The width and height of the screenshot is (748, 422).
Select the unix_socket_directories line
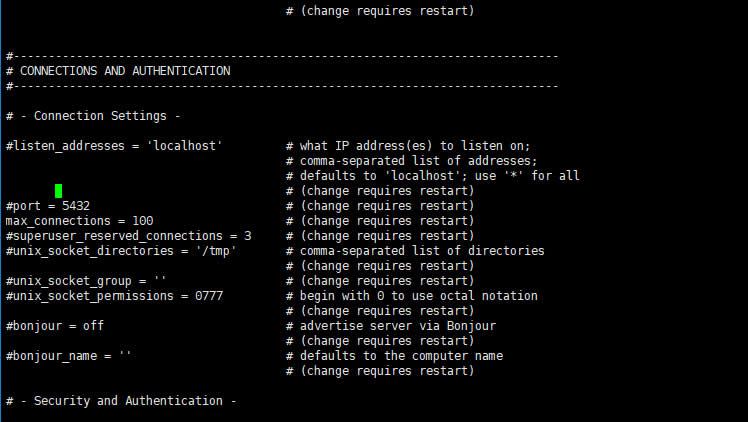[120, 251]
